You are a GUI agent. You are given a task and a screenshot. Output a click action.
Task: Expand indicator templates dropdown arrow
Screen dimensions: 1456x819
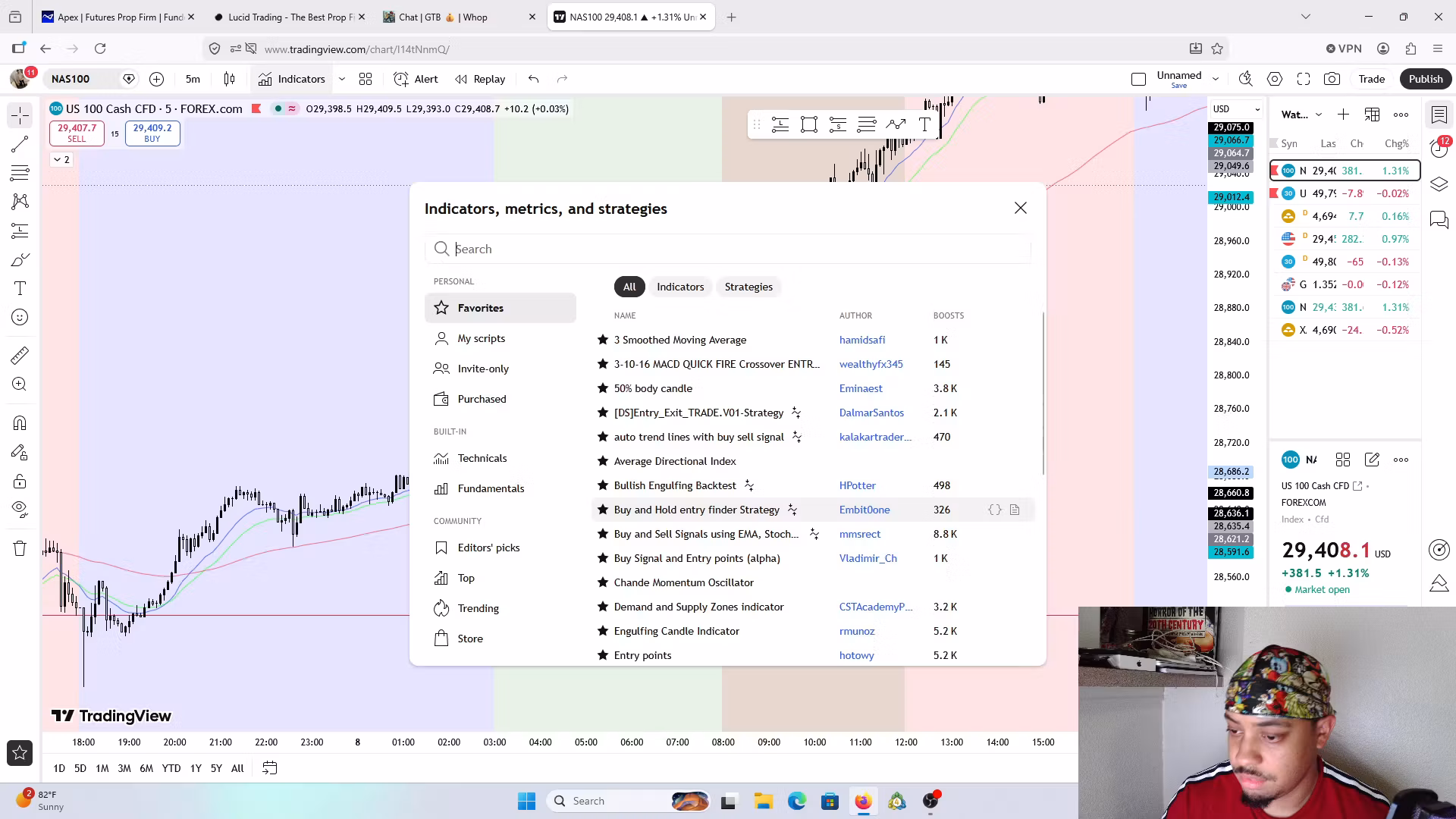(x=342, y=79)
